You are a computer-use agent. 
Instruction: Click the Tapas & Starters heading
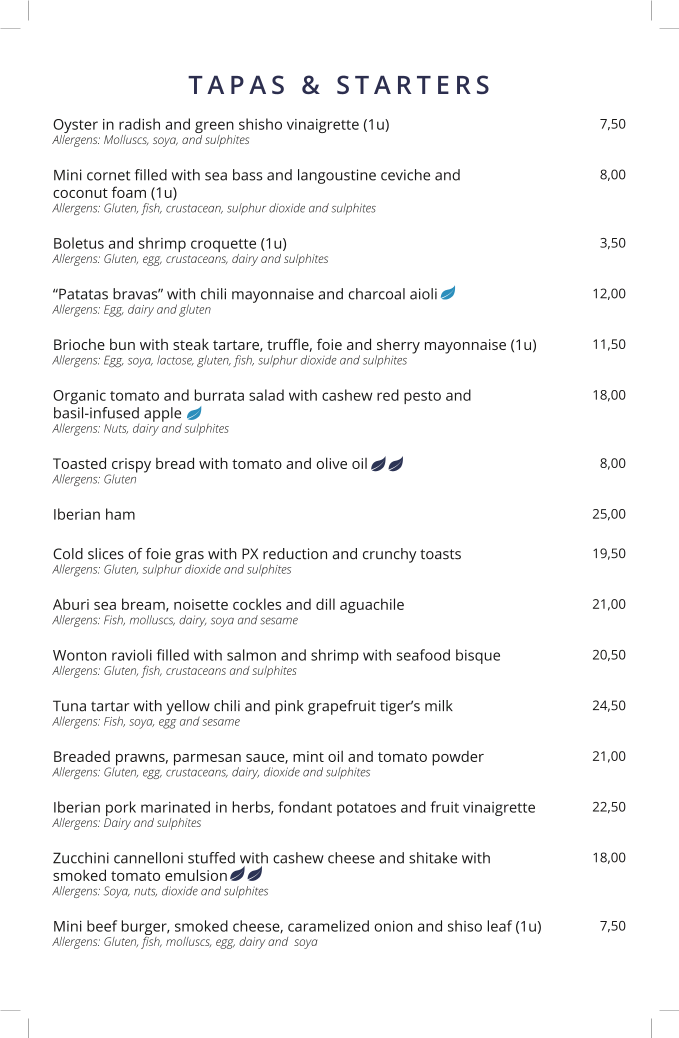[340, 85]
